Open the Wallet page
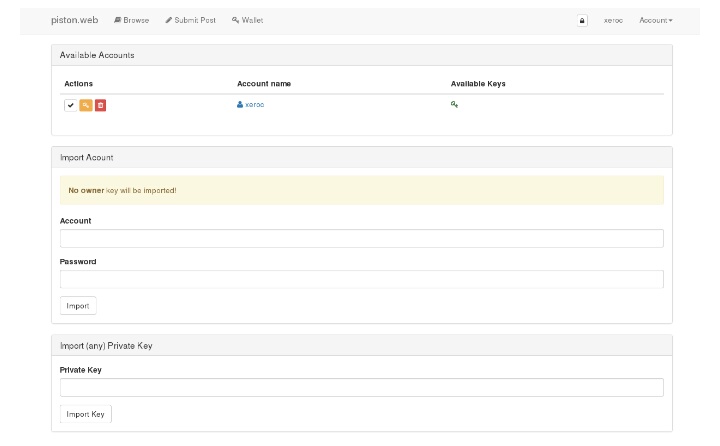The width and height of the screenshot is (720, 446). (248, 20)
